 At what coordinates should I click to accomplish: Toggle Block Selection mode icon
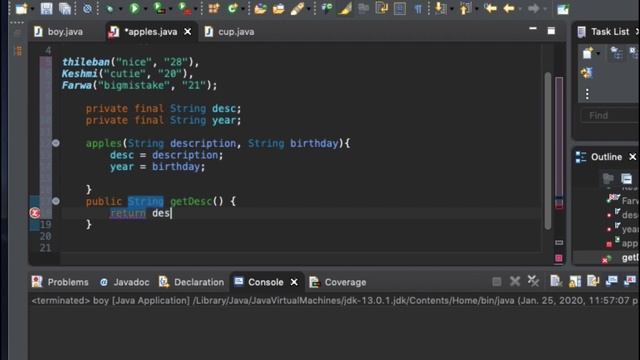pyautogui.click(x=400, y=9)
